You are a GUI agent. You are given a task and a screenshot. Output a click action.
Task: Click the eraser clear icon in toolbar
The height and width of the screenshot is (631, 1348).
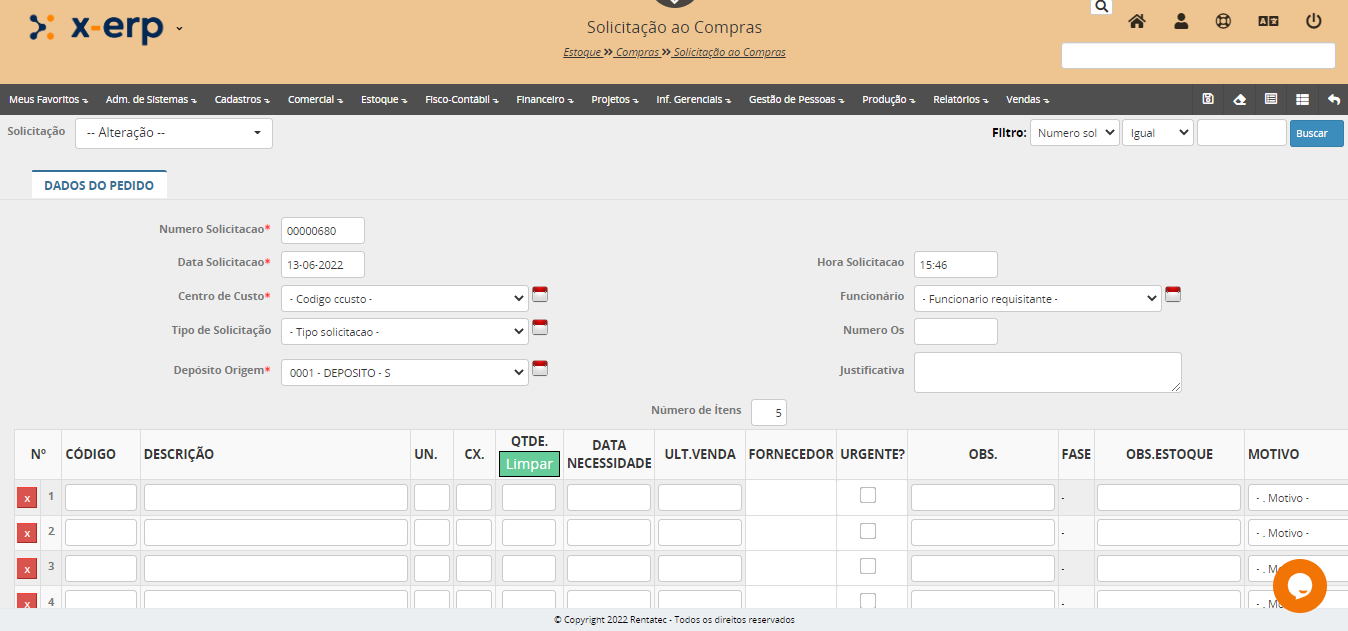pos(1240,99)
